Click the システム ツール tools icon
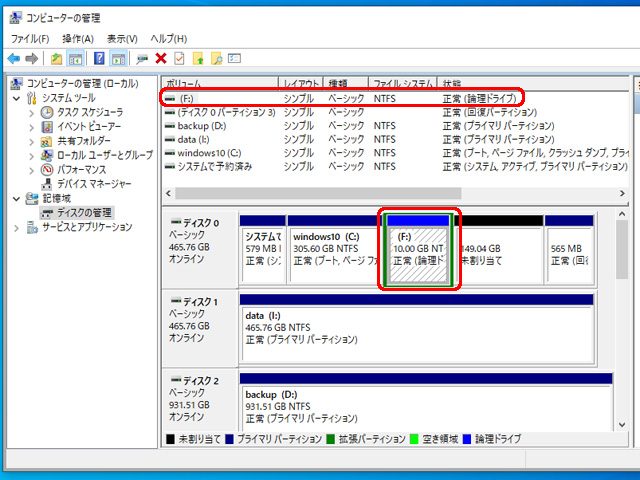This screenshot has width=640, height=480. pyautogui.click(x=32, y=98)
